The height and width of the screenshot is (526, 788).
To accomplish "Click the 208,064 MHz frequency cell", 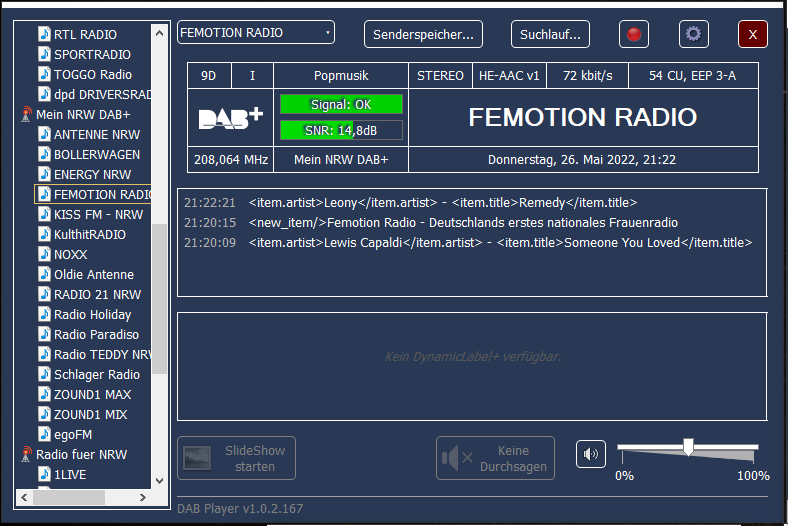I will 231,160.
